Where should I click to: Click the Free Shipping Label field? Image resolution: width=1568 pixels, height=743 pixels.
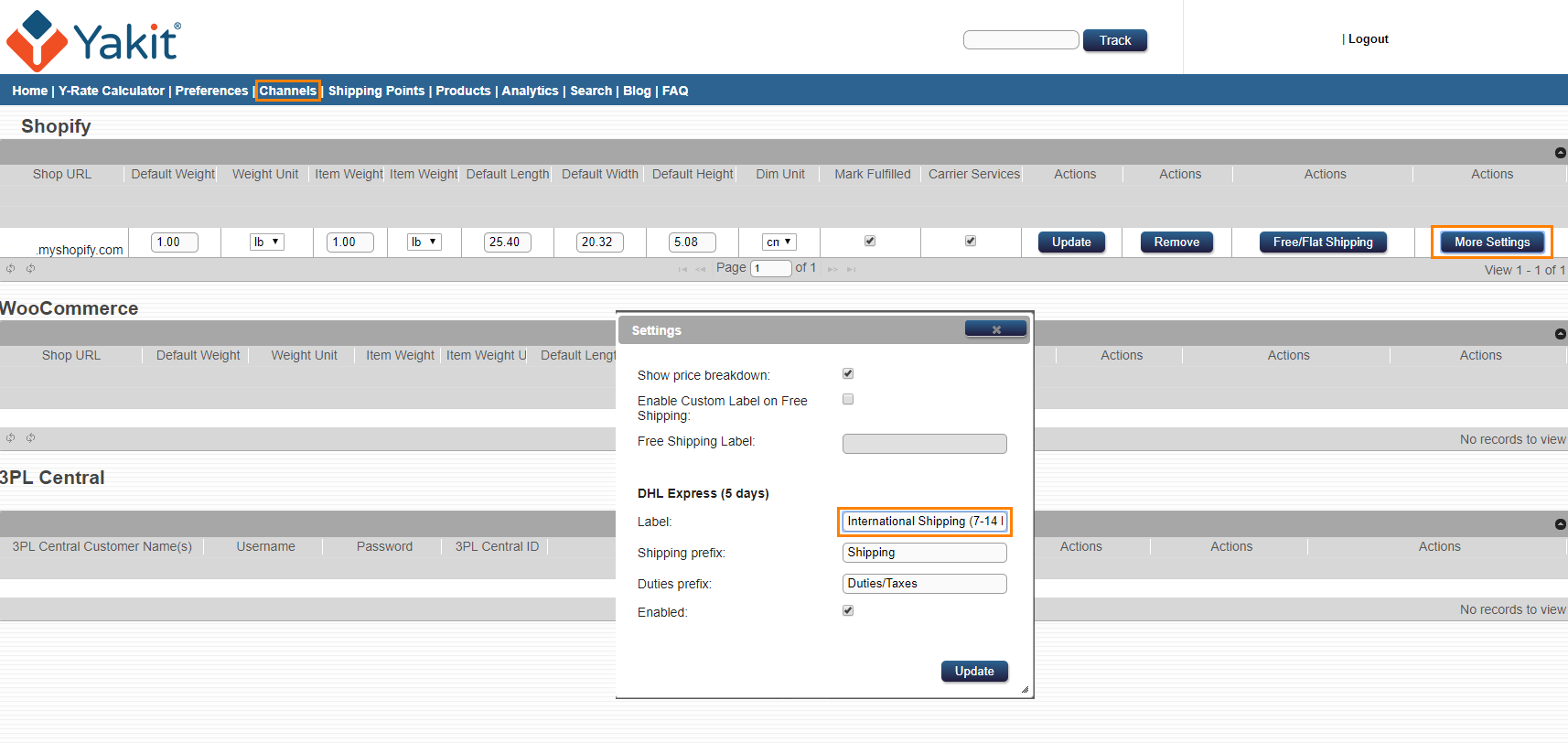tap(924, 444)
